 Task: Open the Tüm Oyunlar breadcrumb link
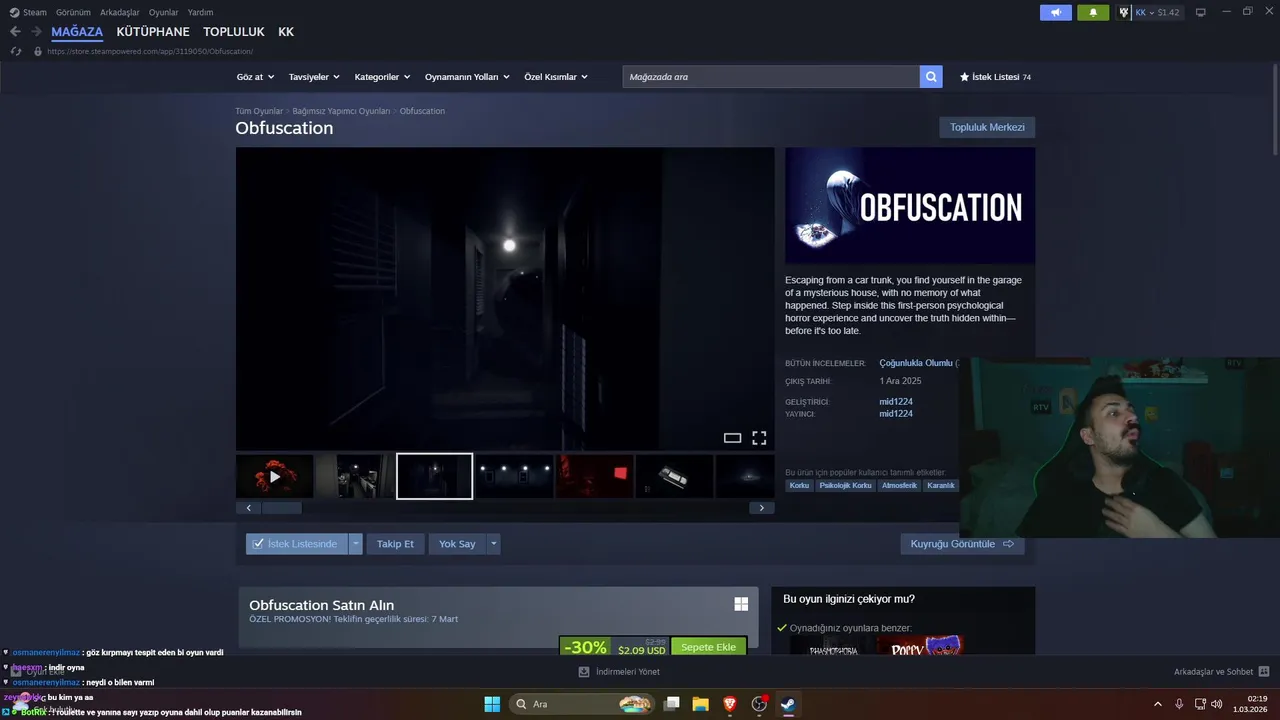[259, 111]
